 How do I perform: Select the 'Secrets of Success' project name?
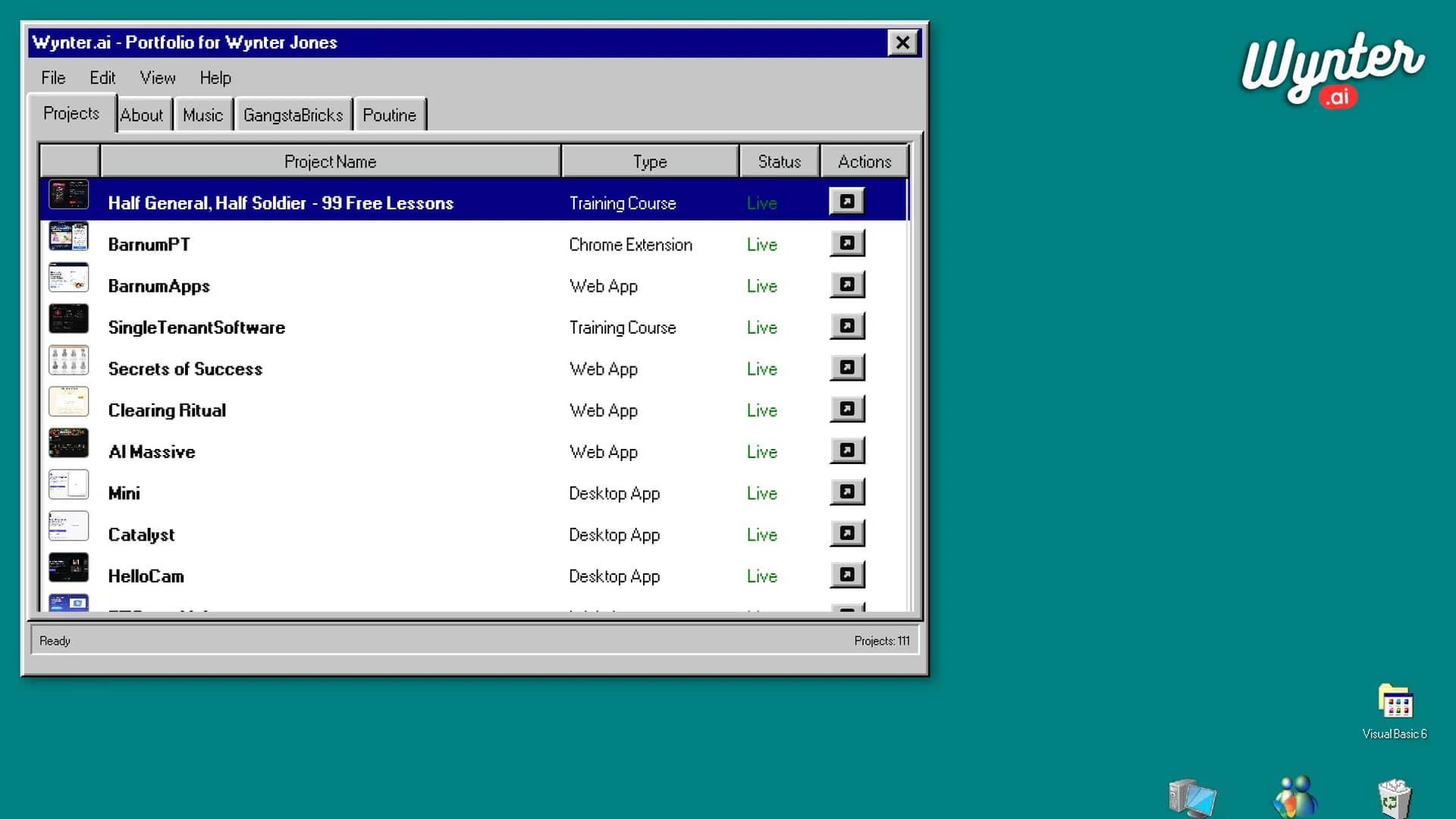point(185,369)
